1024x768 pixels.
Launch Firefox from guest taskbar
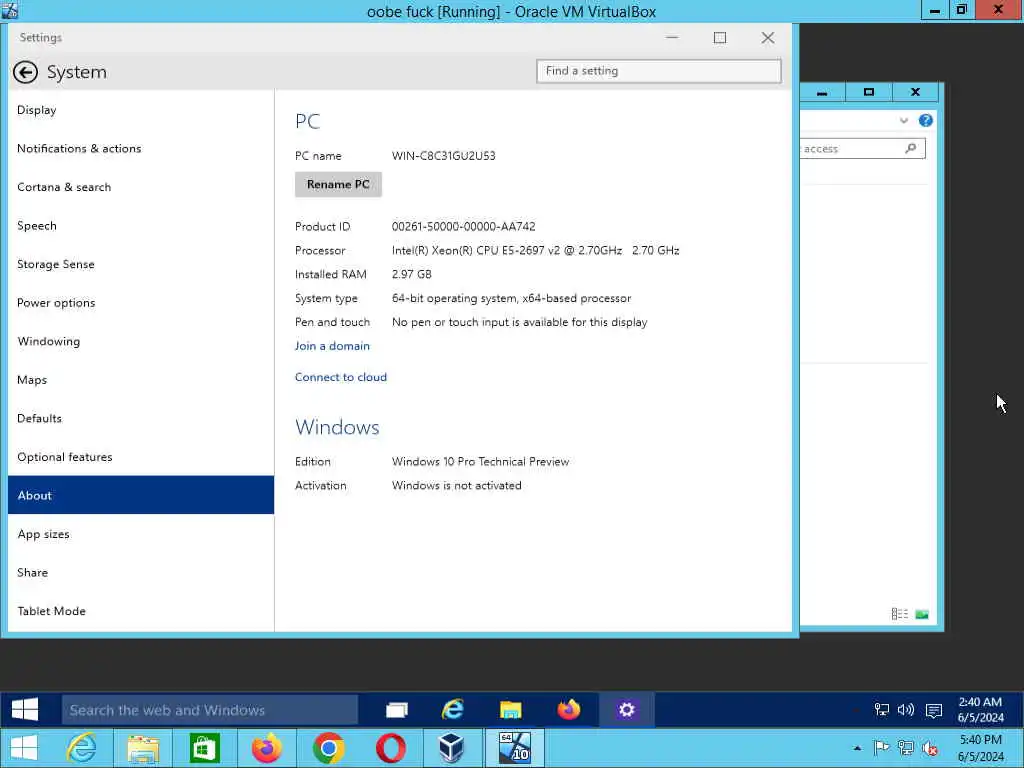point(569,710)
